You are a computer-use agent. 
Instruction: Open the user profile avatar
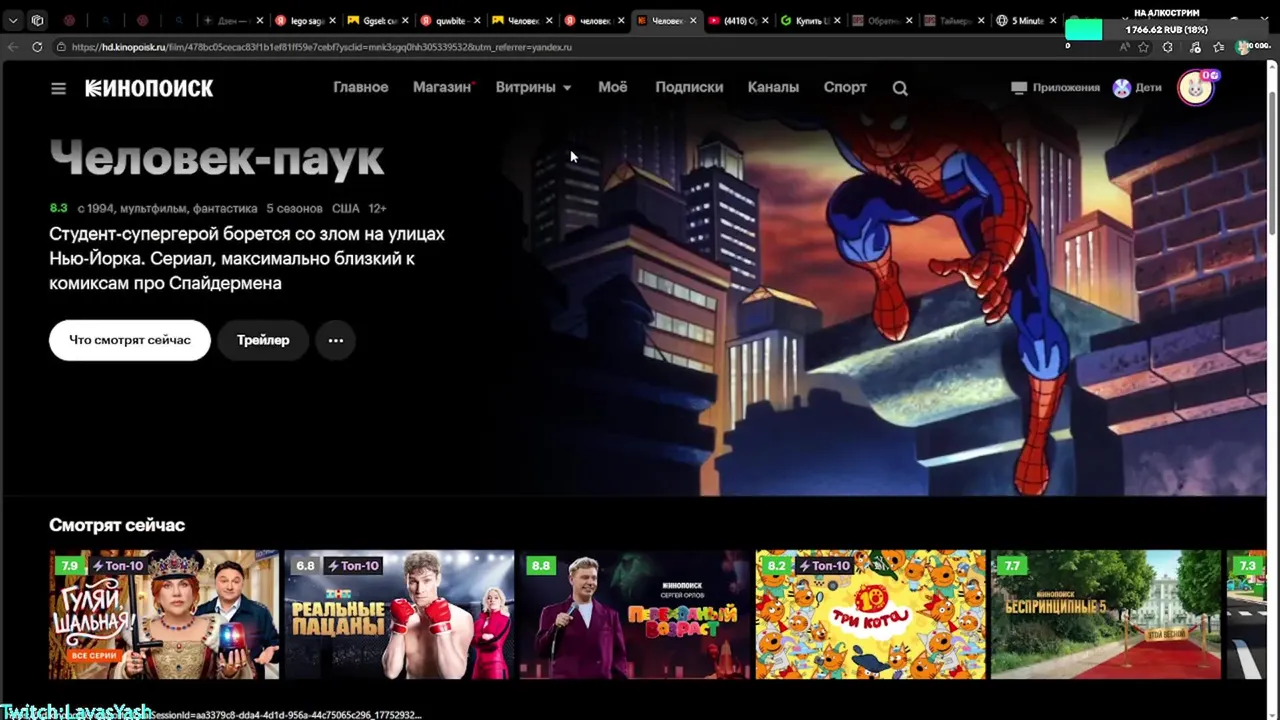click(x=1195, y=88)
